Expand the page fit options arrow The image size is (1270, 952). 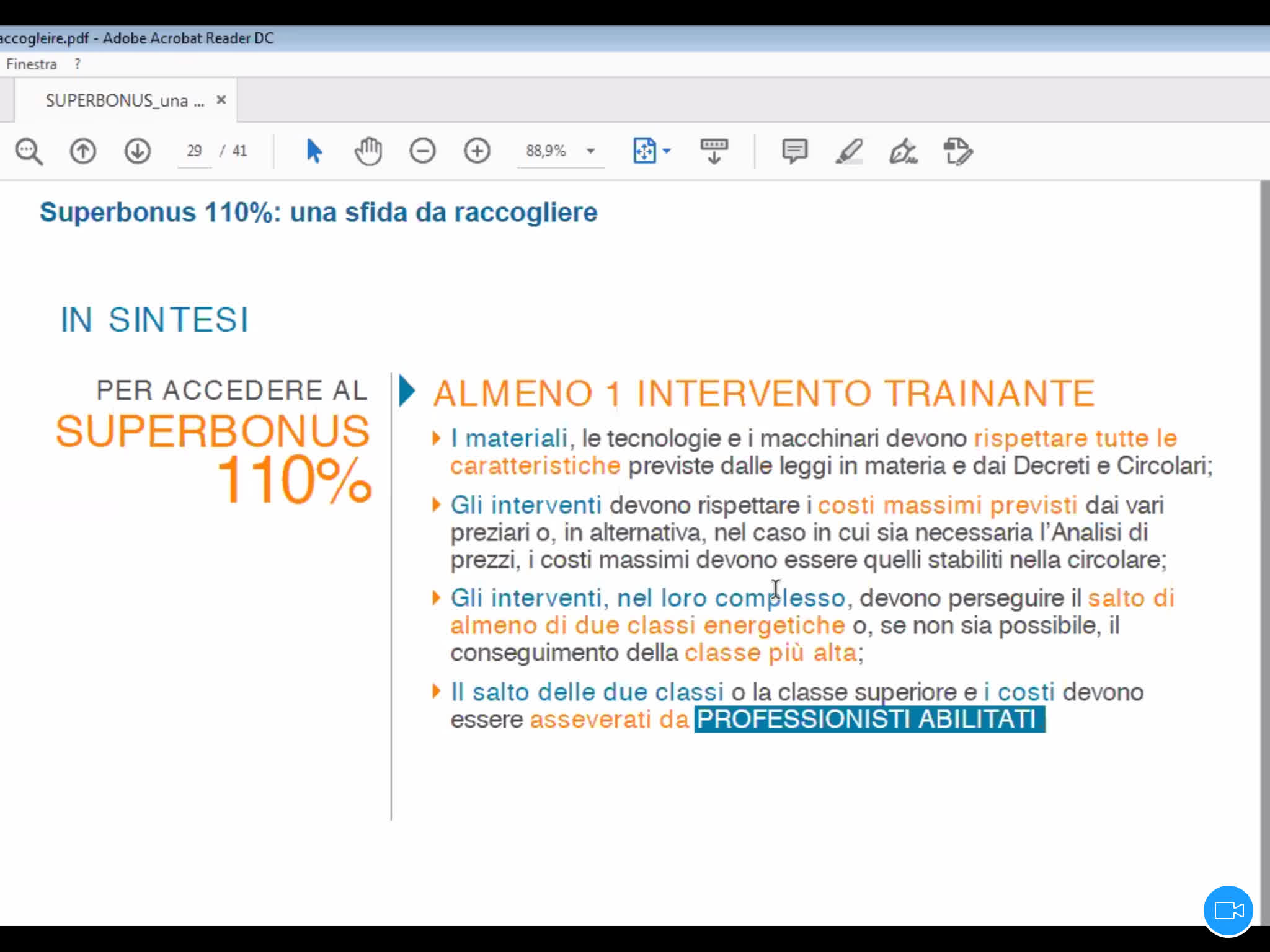pos(667,151)
